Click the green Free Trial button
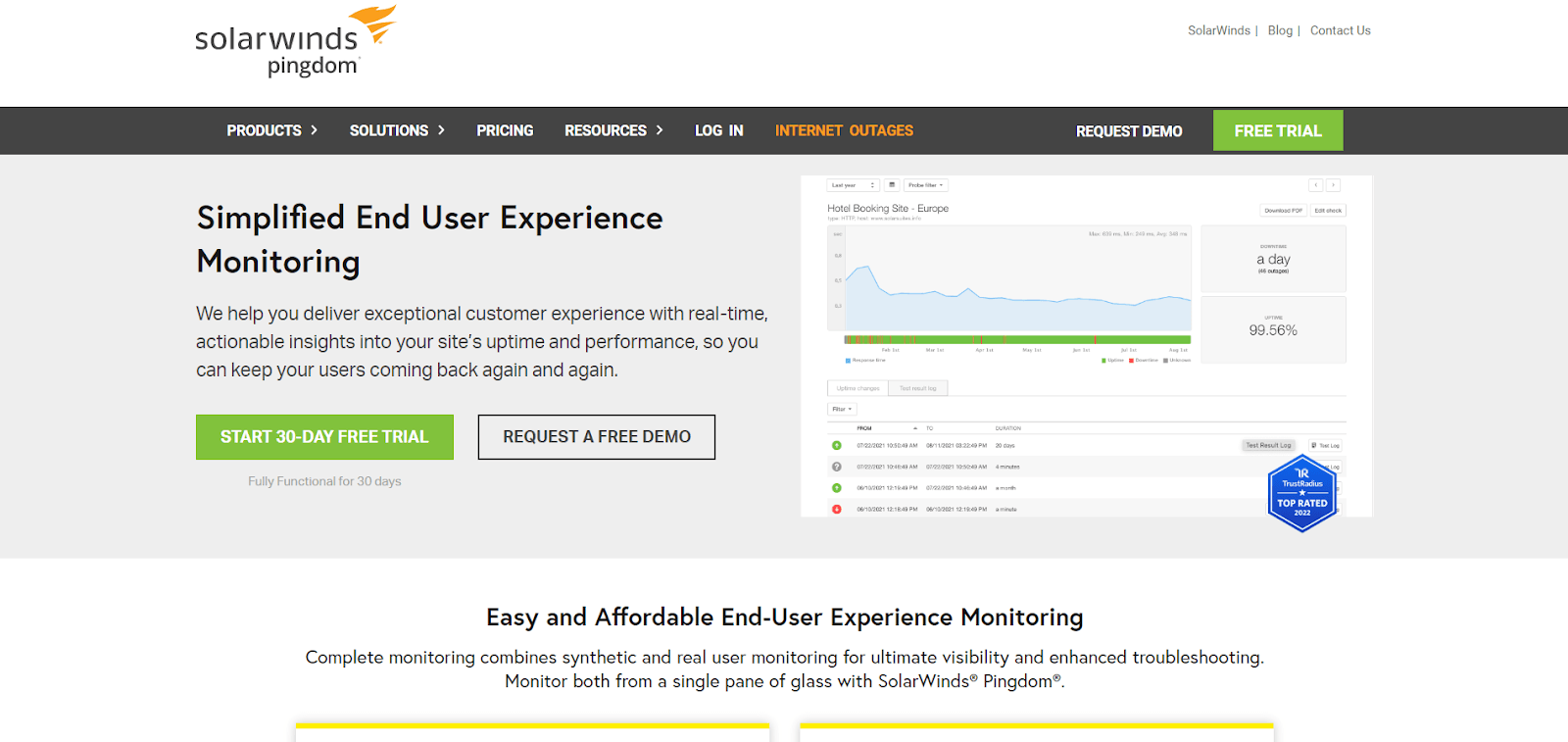This screenshot has height=742, width=1568. 1278,130
